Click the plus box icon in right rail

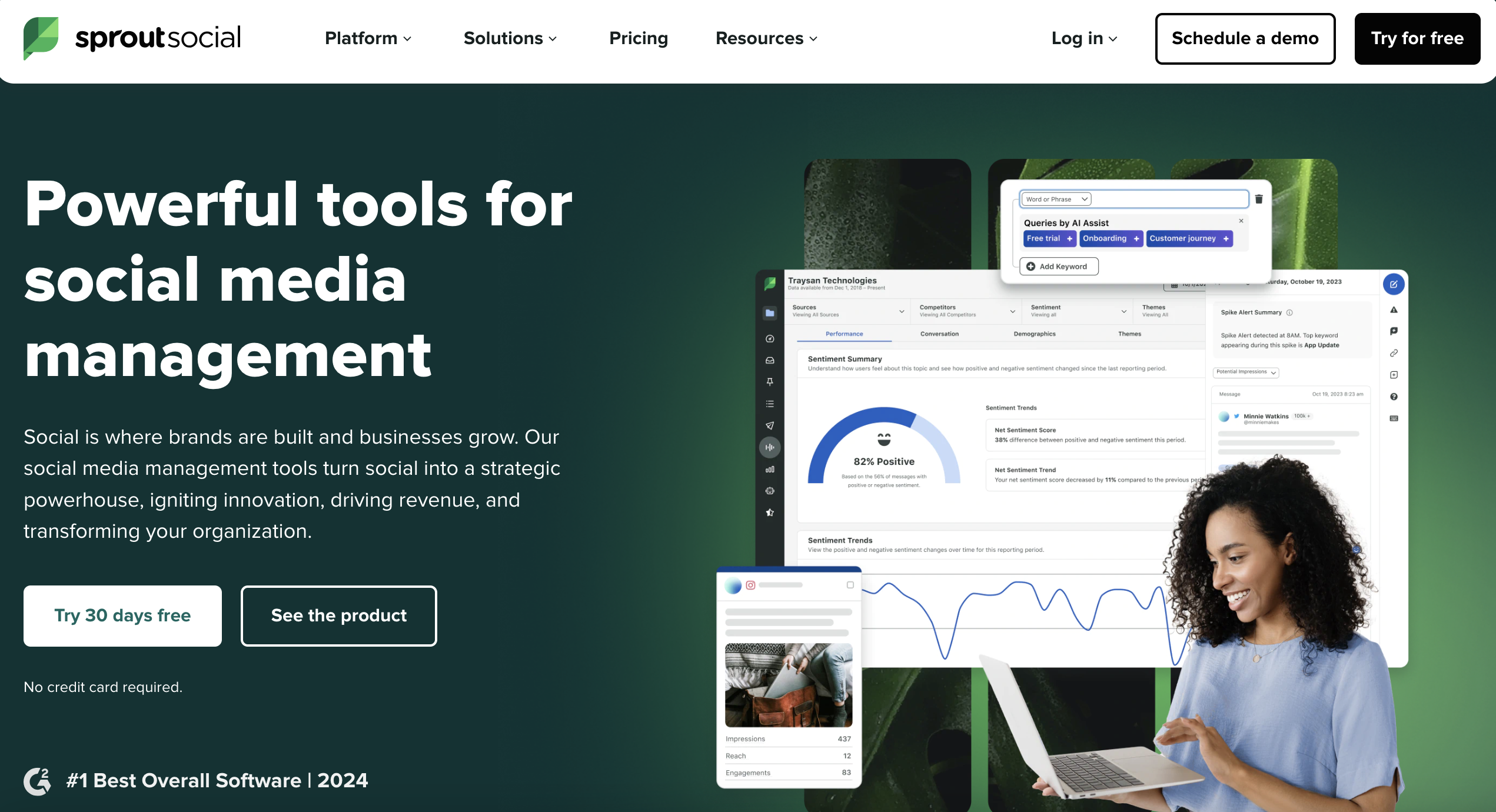[1394, 375]
